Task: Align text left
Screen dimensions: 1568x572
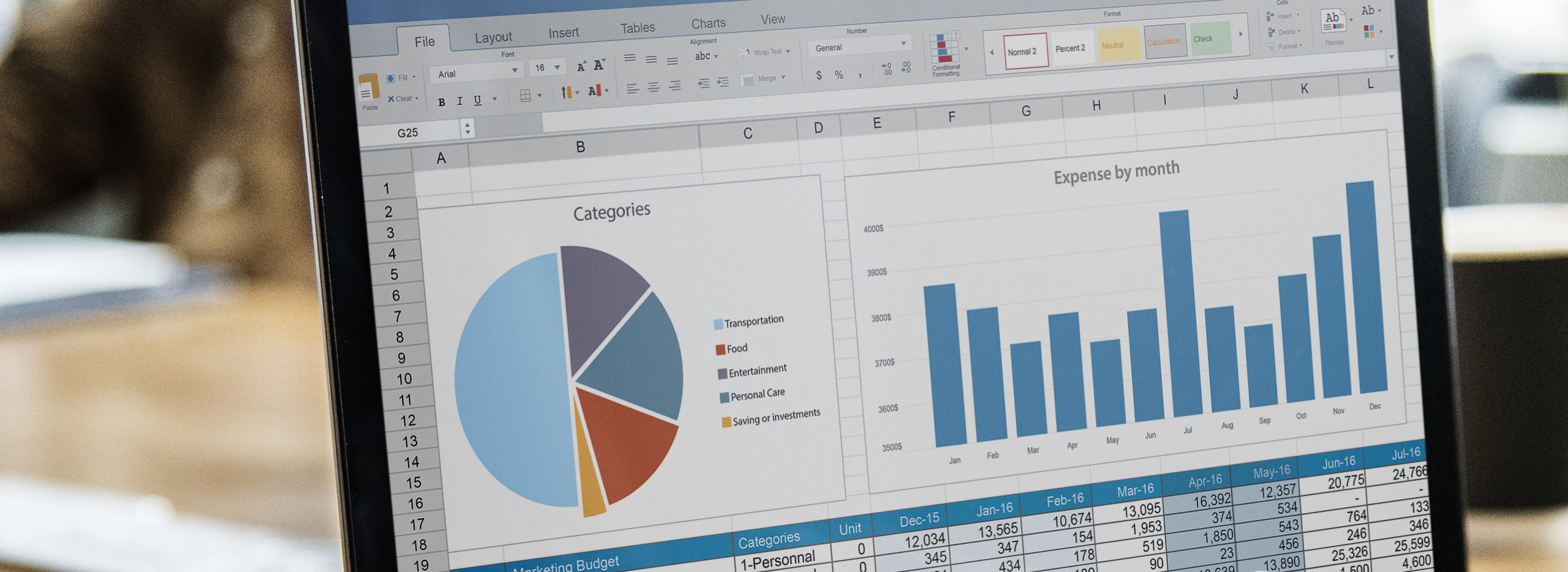Action: (633, 89)
